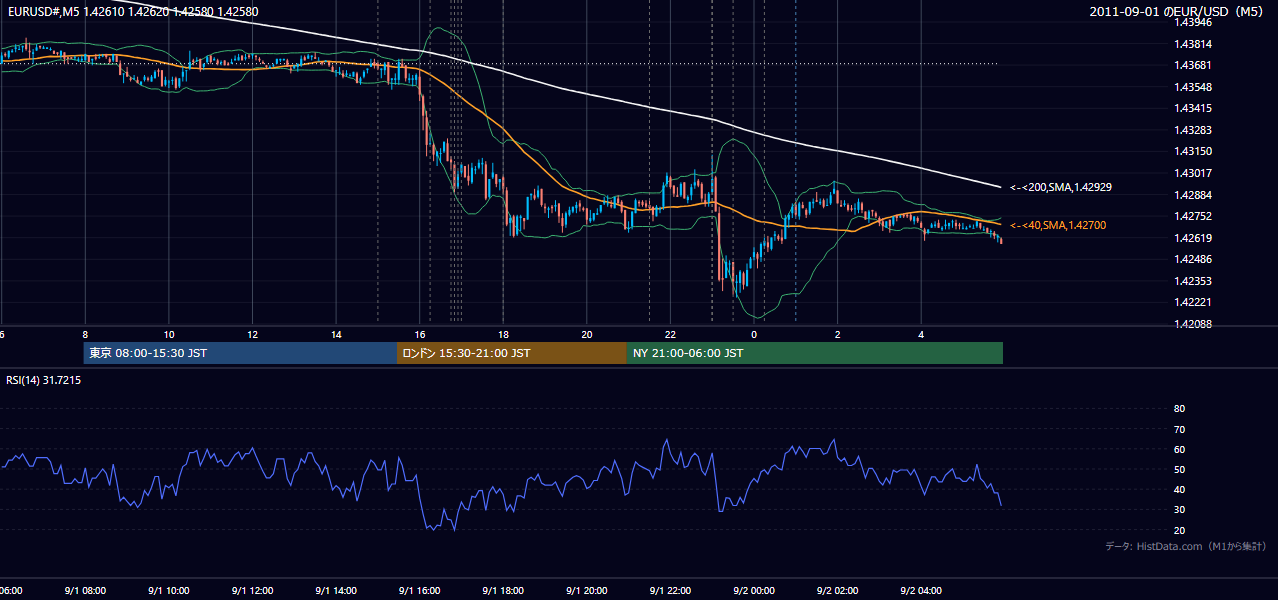Viewport: 1278px width, 600px height.
Task: Click RSI scale level 50
Action: point(1179,469)
